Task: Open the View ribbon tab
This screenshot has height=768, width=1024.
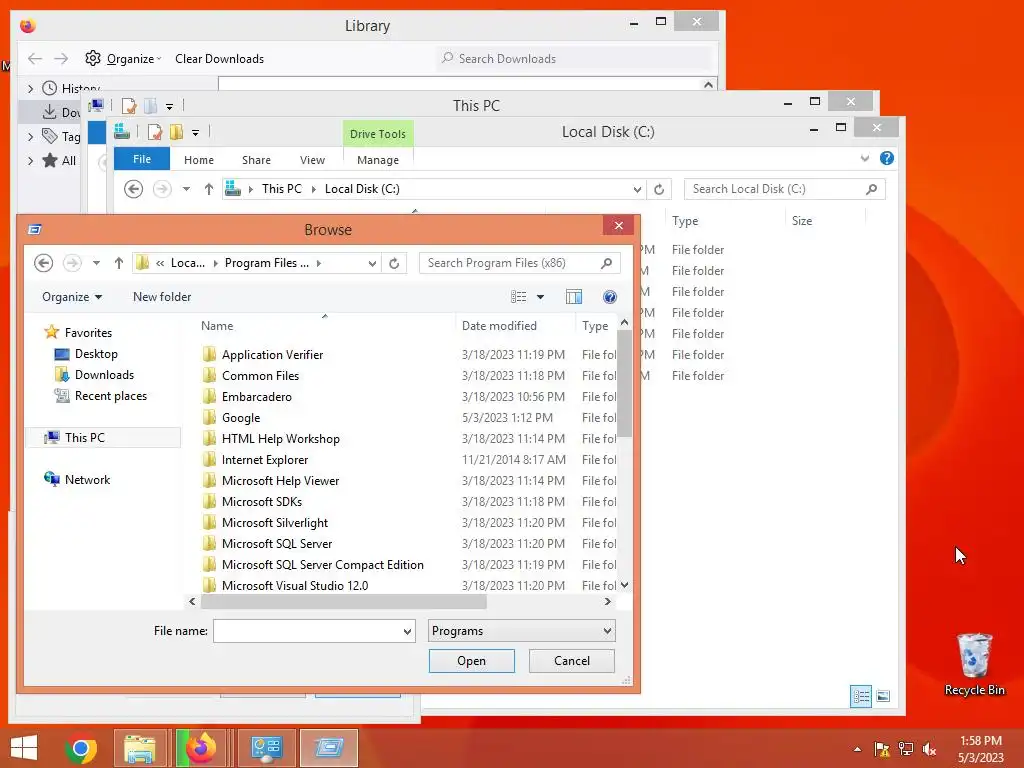Action: (x=312, y=160)
